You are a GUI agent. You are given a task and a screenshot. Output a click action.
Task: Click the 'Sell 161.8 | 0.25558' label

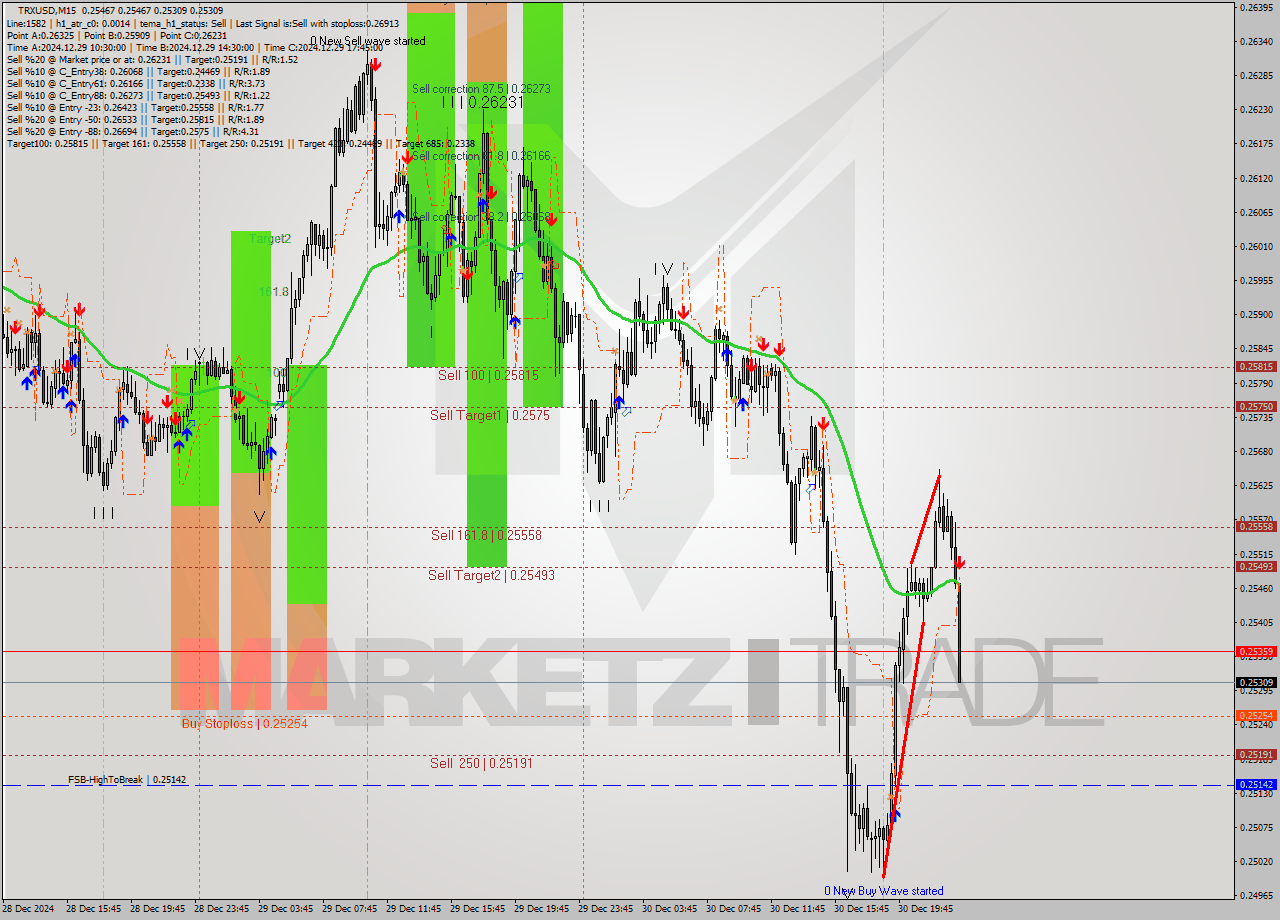point(486,535)
